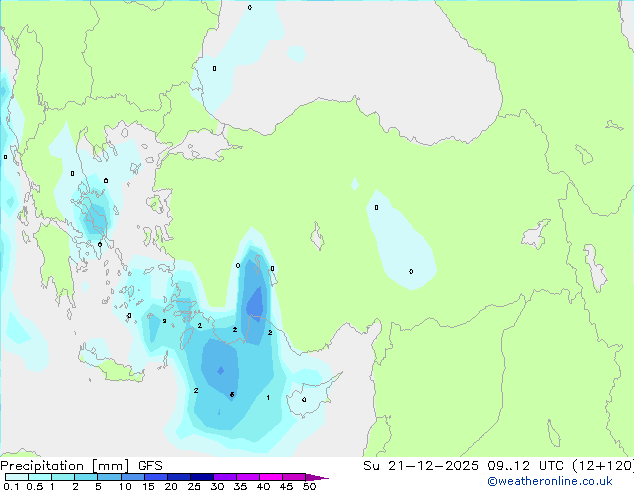Click the legend label '10'
This screenshot has height=490, width=634.
(x=125, y=486)
